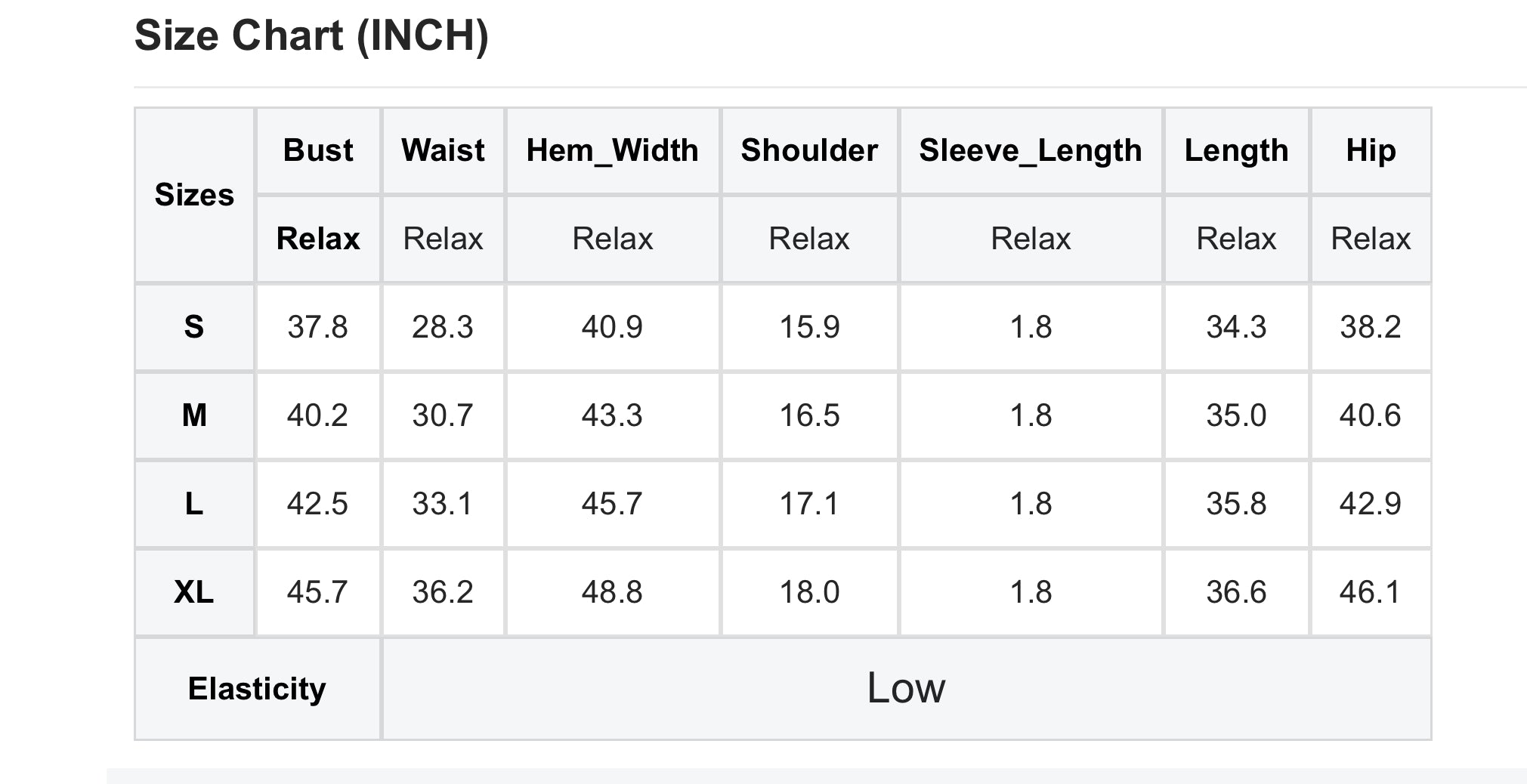Viewport: 1527px width, 784px height.
Task: Click the bold Relax label under Bust
Action: [318, 239]
